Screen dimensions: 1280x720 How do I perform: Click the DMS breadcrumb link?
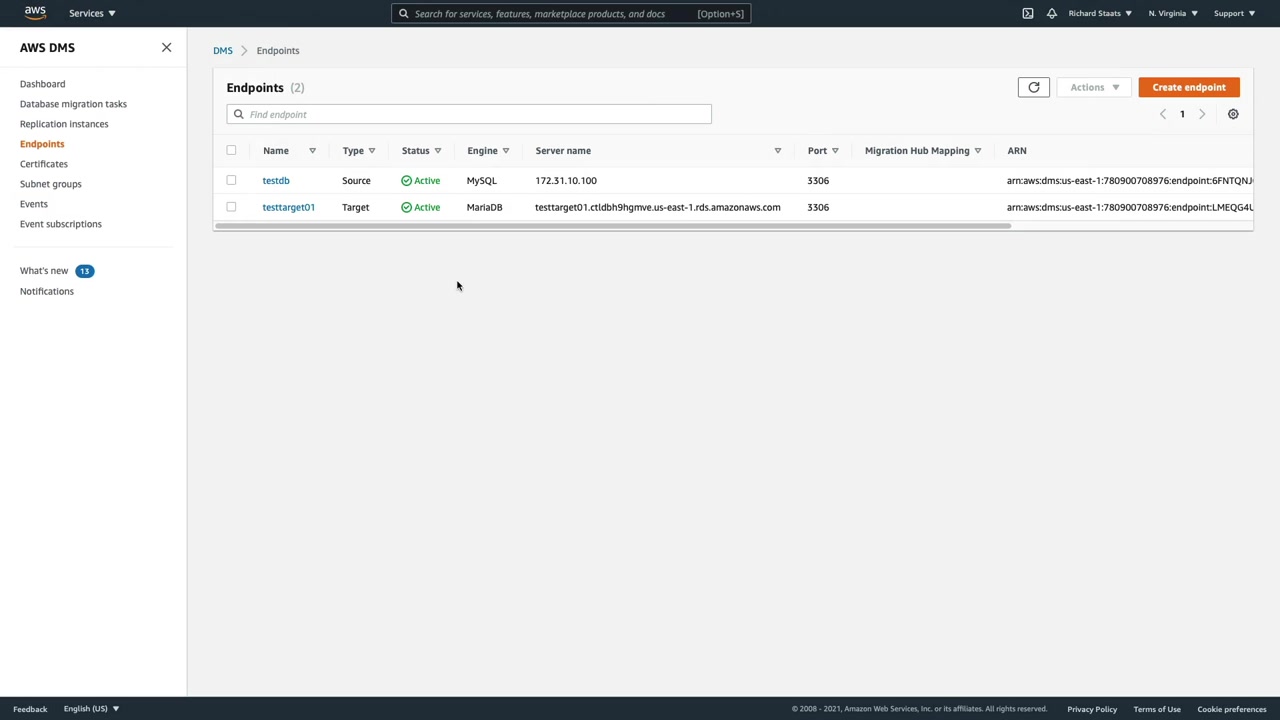point(222,50)
